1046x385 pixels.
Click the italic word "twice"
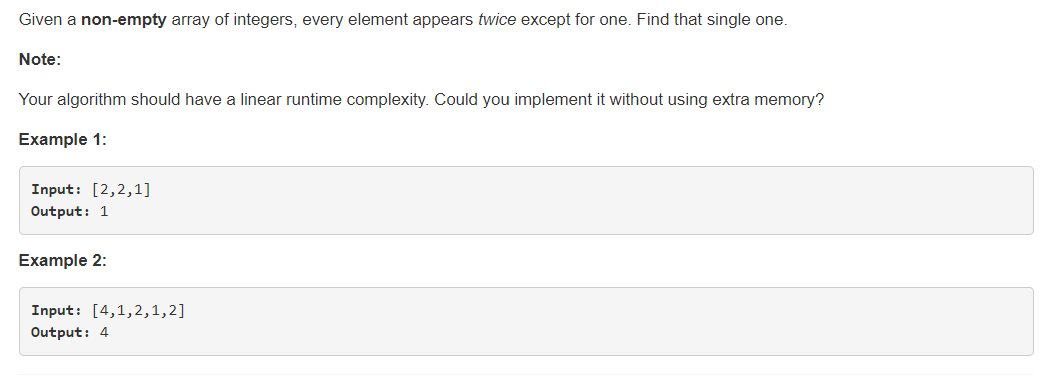click(x=497, y=20)
